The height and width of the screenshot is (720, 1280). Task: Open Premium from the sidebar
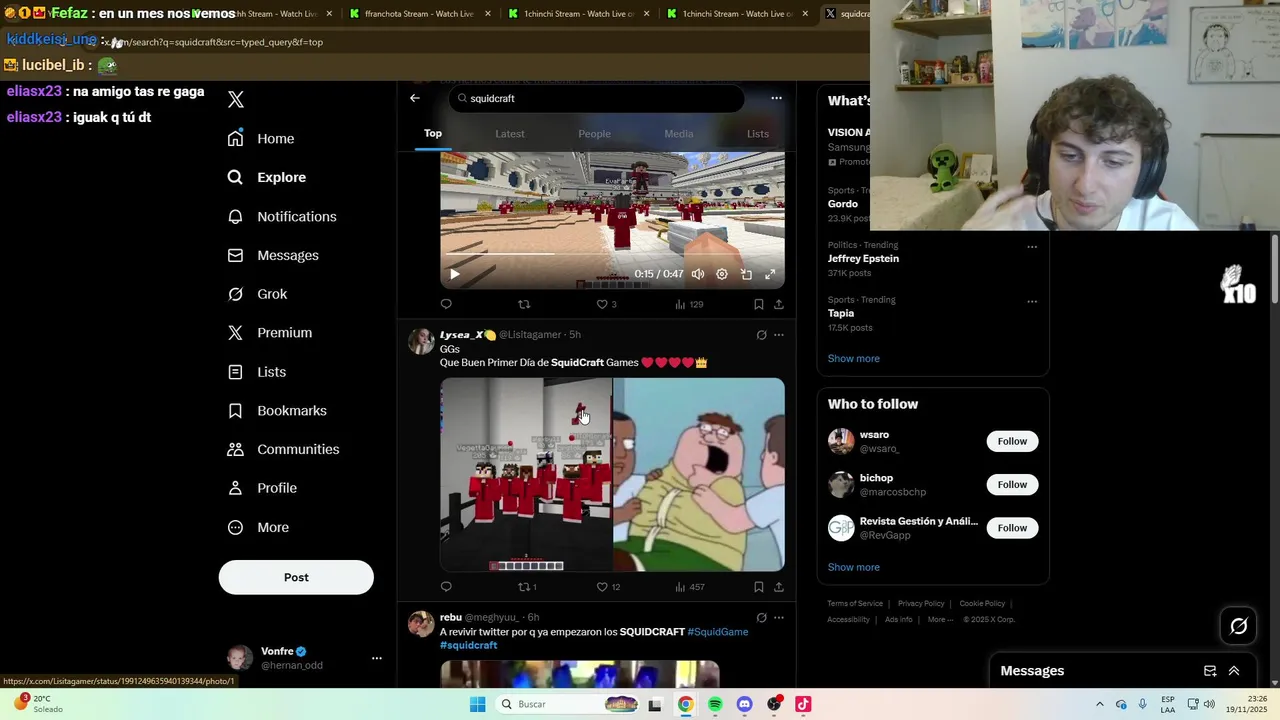click(270, 332)
